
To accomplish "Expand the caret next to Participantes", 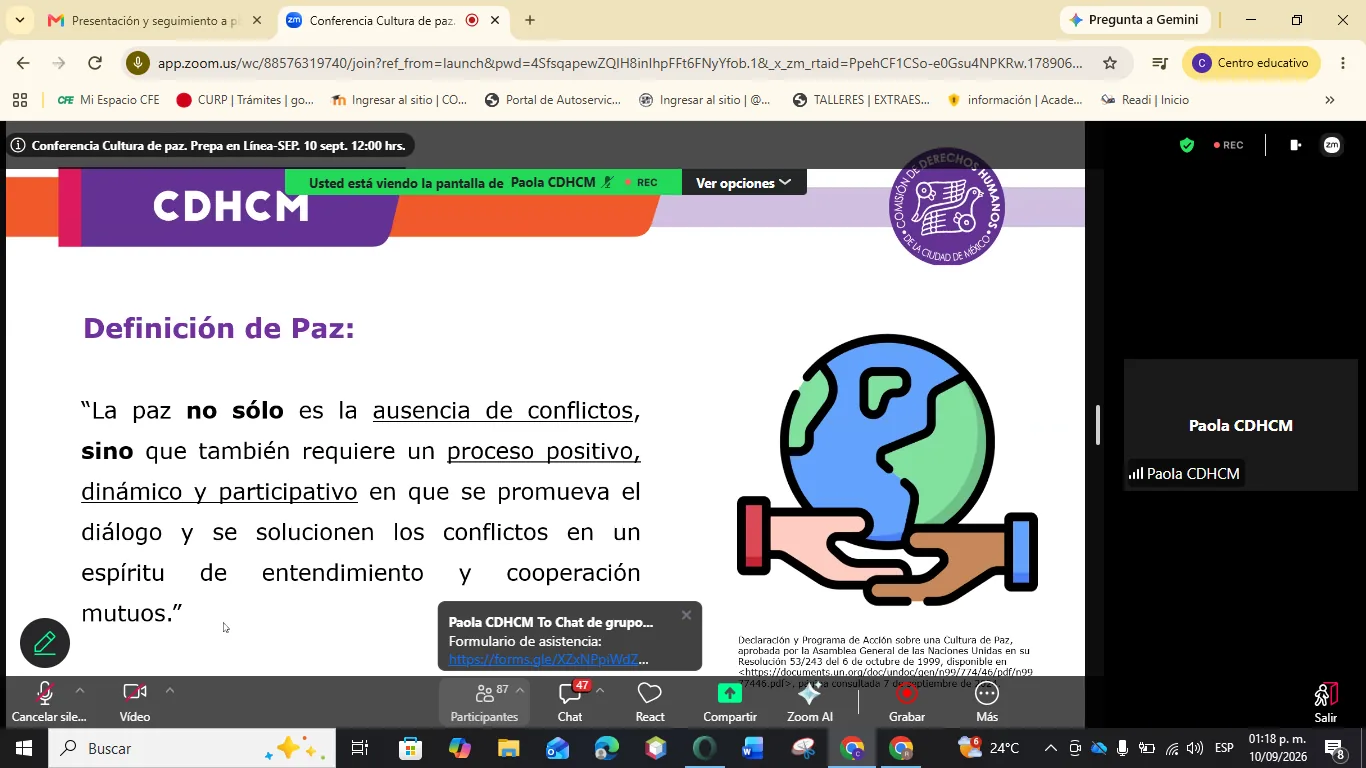I will 519,690.
